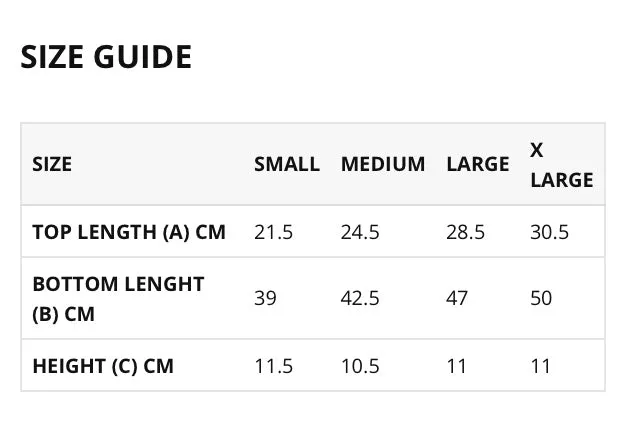Select the 24.5 medium top length cell
628x426 pixels.
[x=360, y=232]
